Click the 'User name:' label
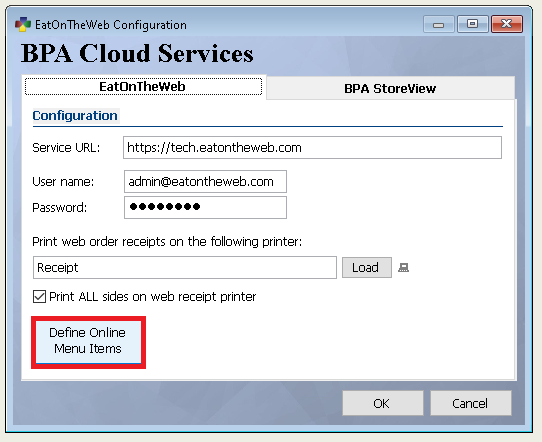 pyautogui.click(x=63, y=182)
